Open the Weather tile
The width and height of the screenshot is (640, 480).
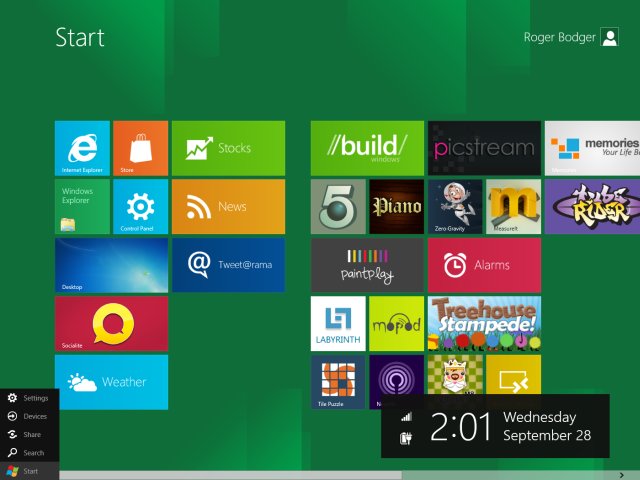pos(111,382)
